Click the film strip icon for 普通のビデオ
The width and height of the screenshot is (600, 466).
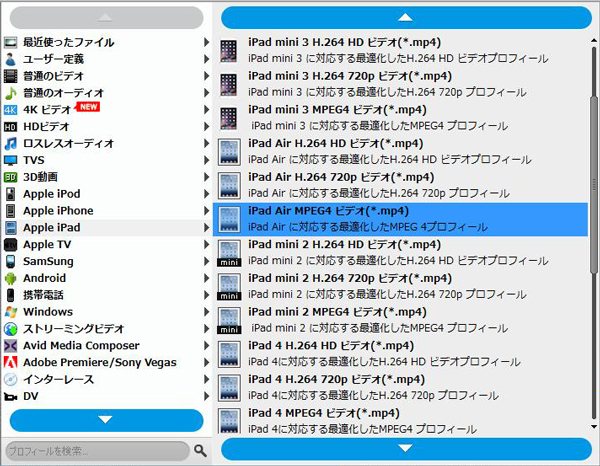coord(10,76)
